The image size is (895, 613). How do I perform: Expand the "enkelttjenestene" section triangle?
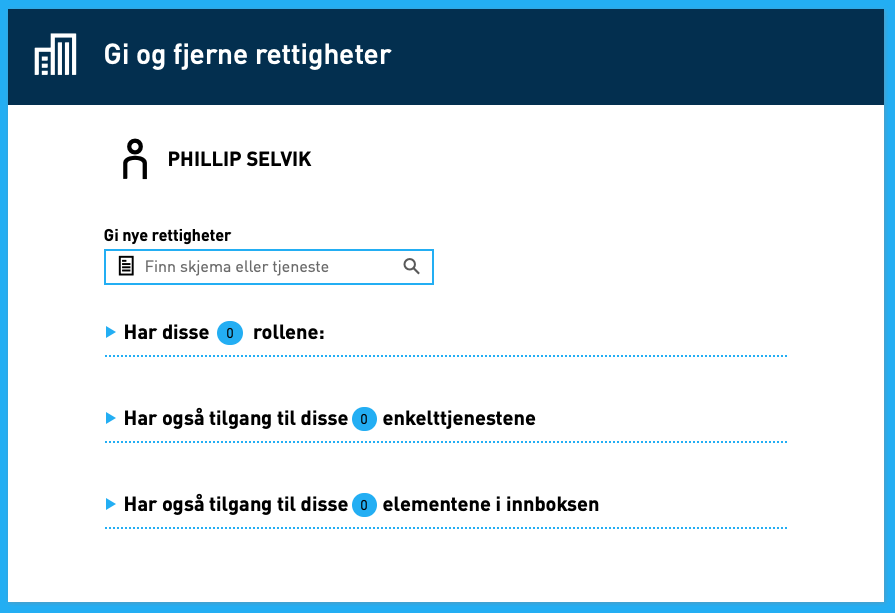point(111,418)
